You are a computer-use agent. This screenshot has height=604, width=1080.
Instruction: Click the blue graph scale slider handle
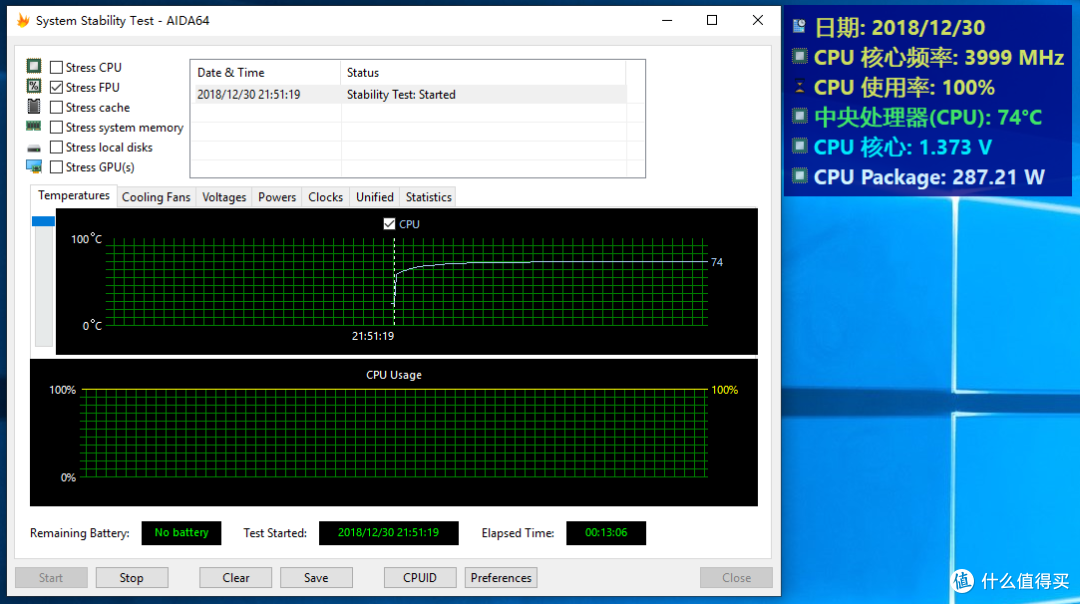(x=43, y=221)
